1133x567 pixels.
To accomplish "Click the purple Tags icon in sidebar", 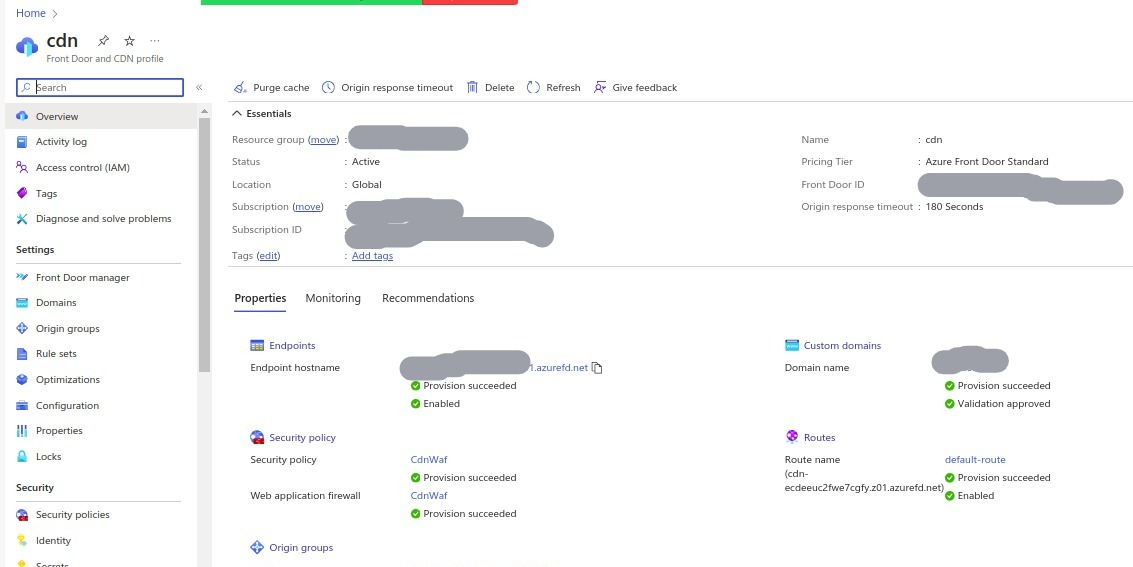I will click(x=22, y=194).
